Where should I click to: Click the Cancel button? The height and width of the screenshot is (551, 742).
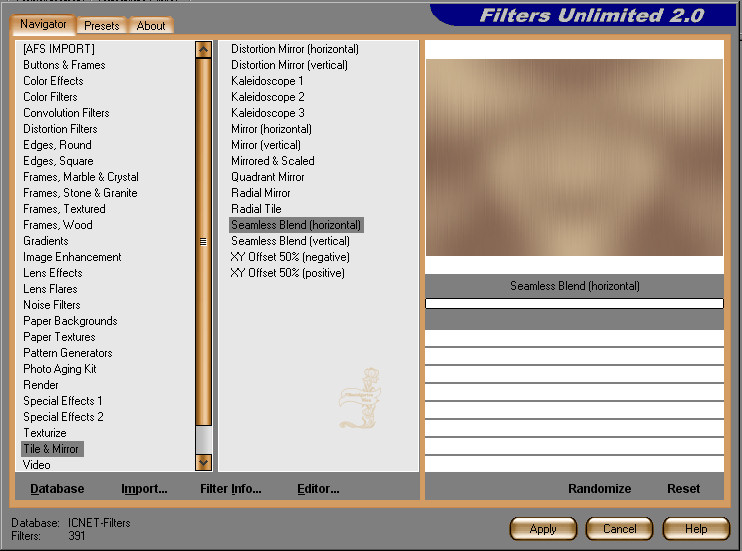(x=619, y=529)
